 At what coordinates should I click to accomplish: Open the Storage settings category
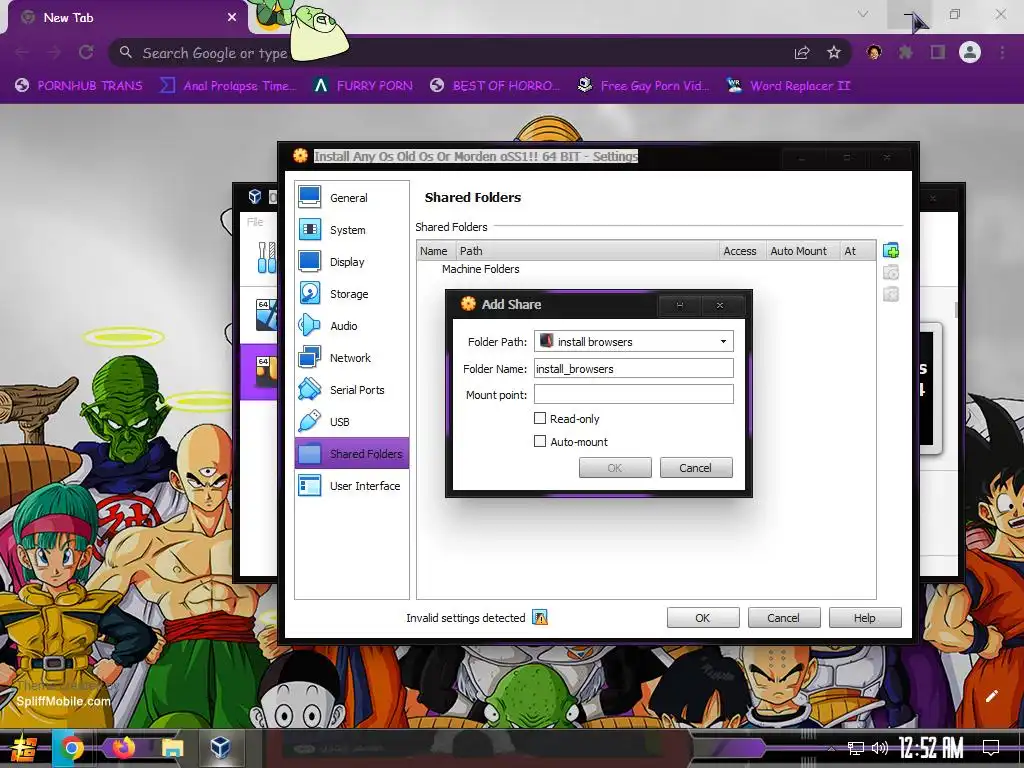tap(351, 293)
